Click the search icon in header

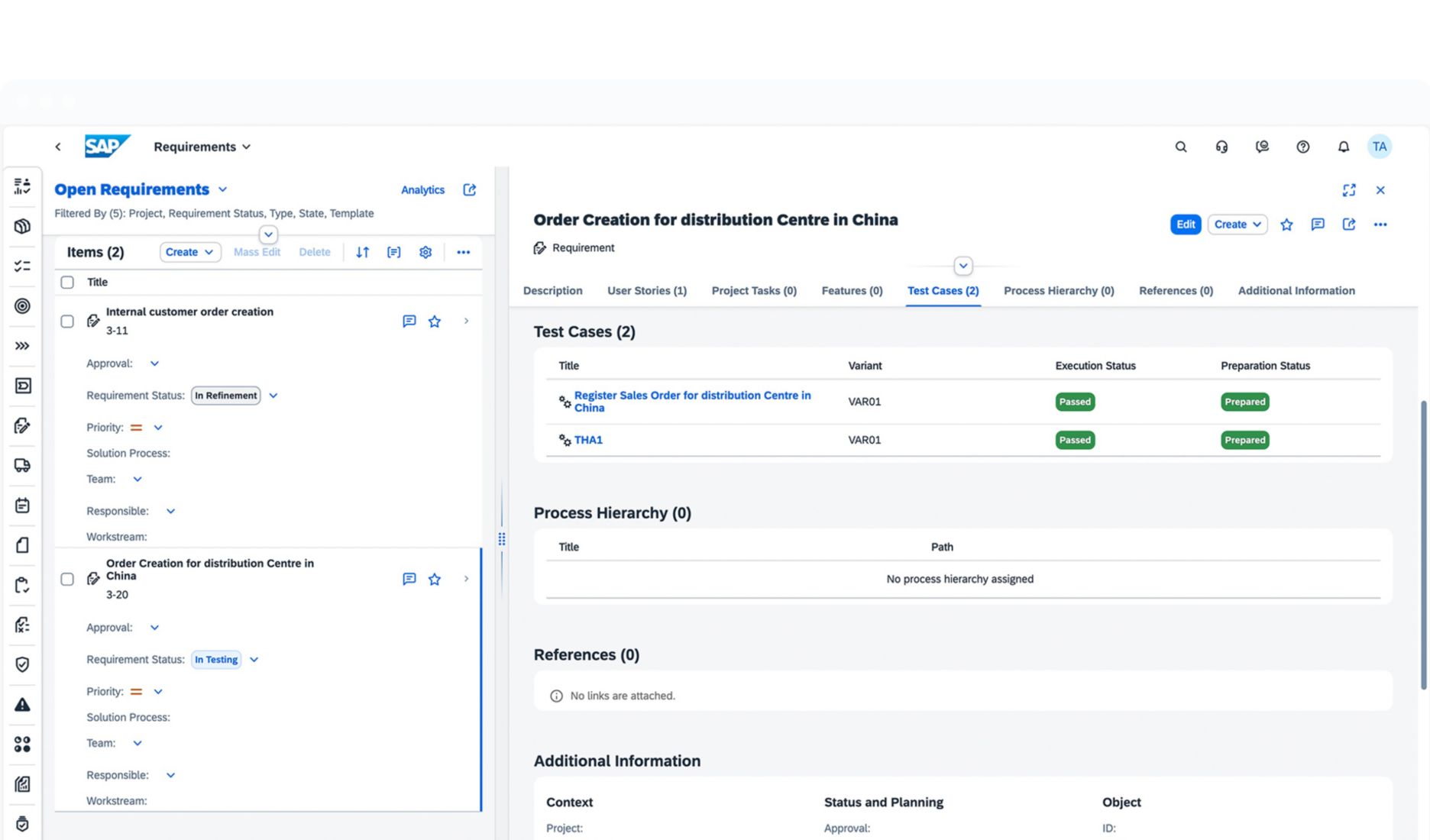(1180, 147)
